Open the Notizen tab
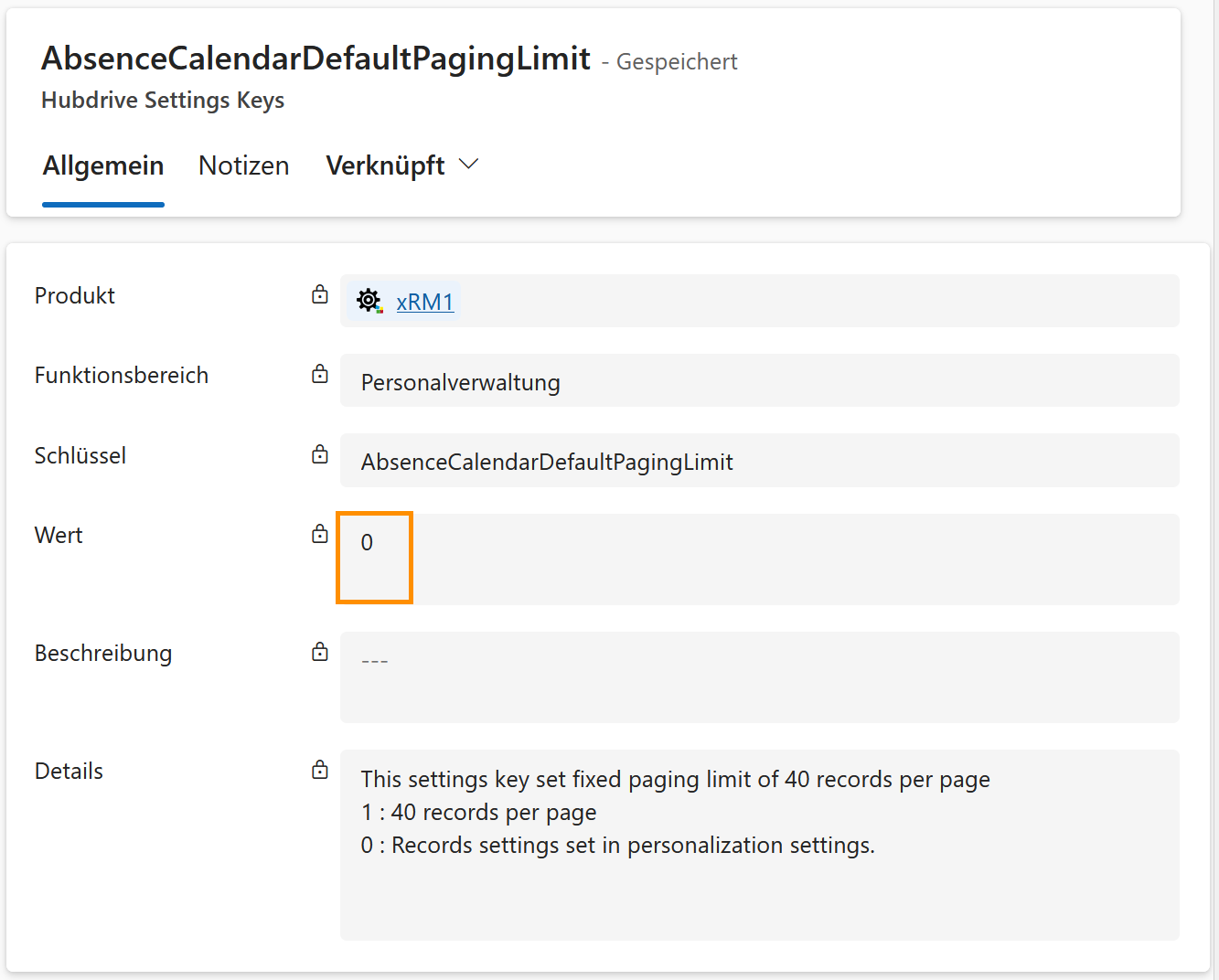The height and width of the screenshot is (980, 1219). (243, 165)
